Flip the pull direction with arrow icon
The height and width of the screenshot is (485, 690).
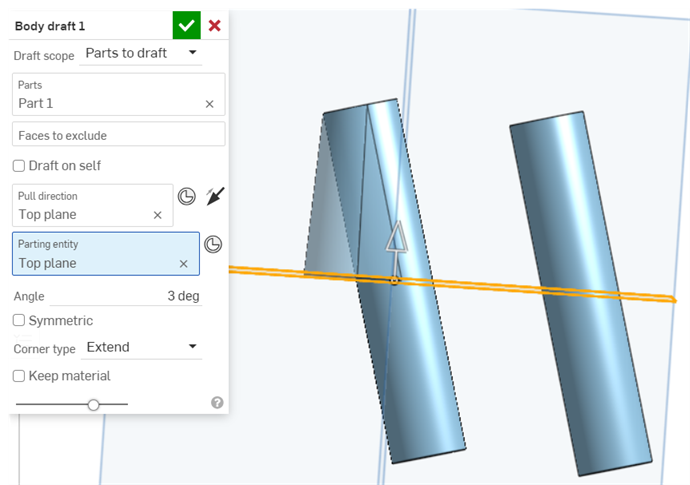(214, 196)
